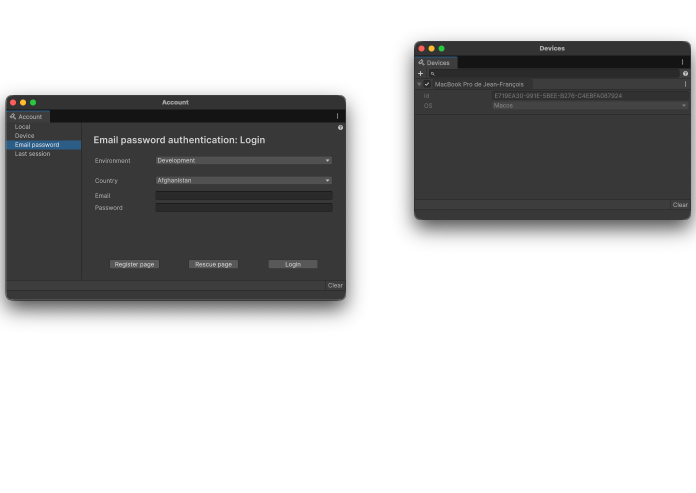Switch to the Devices tab

coord(436,63)
